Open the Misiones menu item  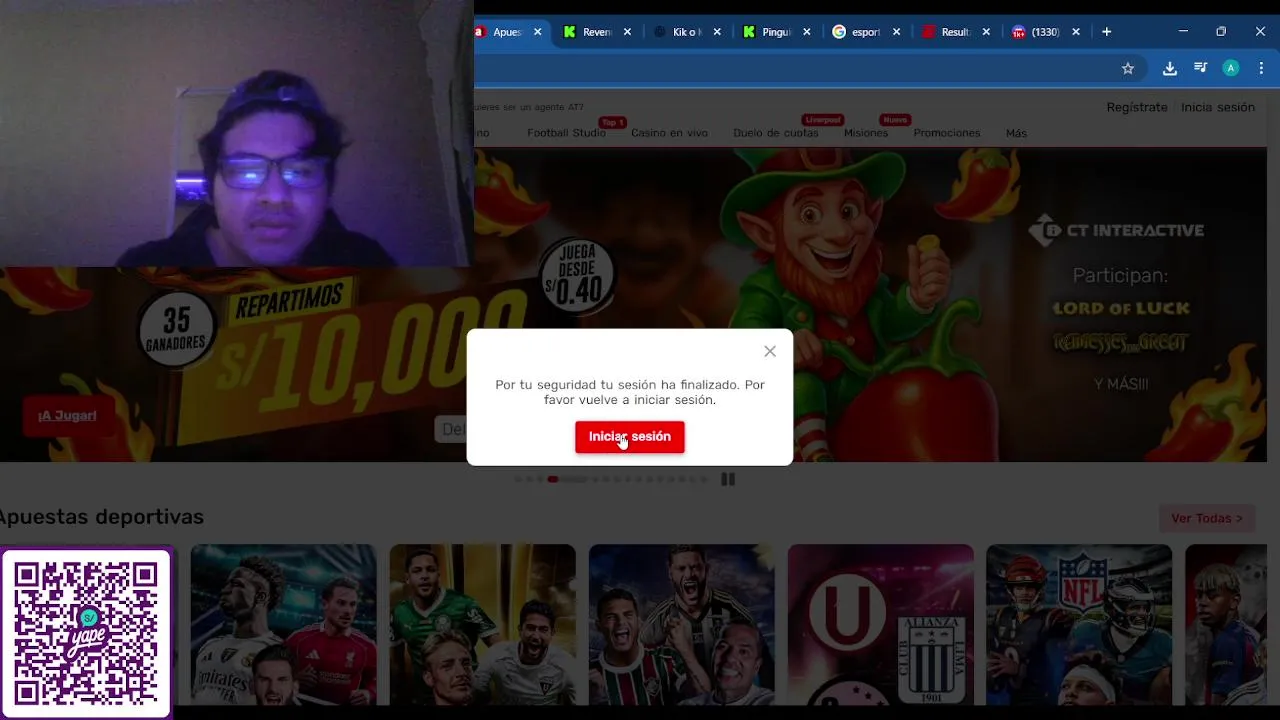click(865, 133)
